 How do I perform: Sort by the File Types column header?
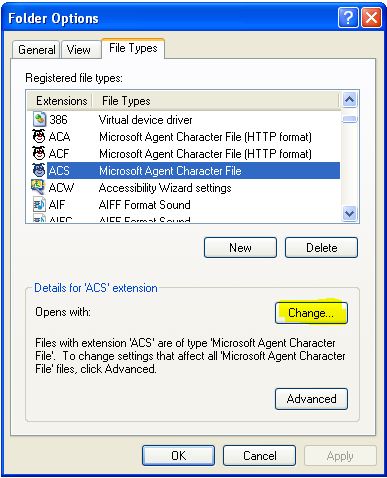(x=216, y=101)
